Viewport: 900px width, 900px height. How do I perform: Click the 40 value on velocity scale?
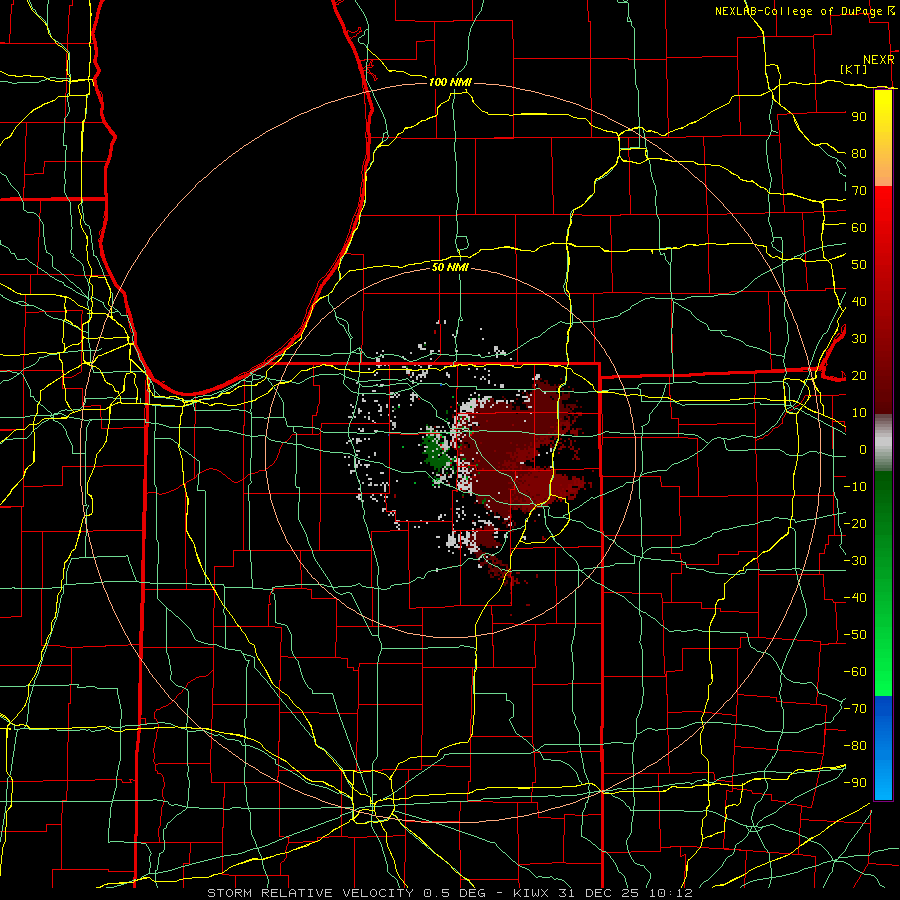point(859,301)
